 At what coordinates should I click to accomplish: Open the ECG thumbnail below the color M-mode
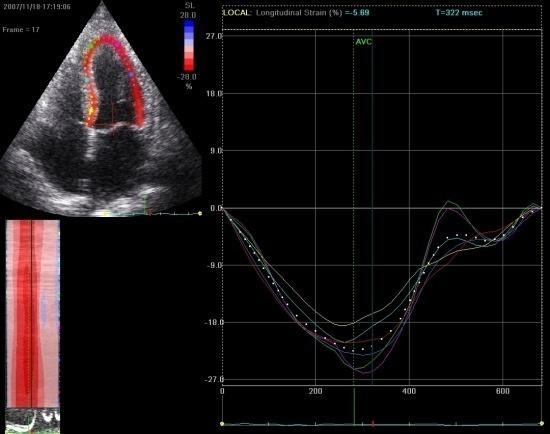click(x=33, y=421)
